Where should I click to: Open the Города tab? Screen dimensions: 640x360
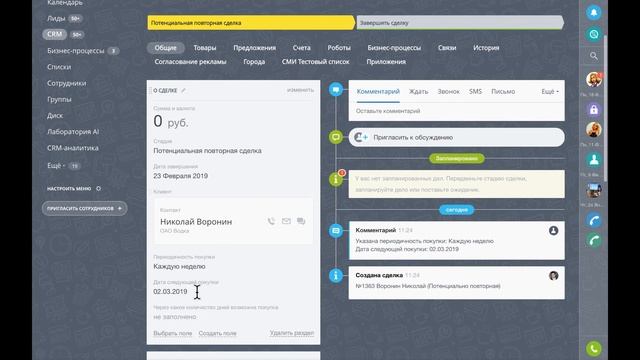point(254,62)
